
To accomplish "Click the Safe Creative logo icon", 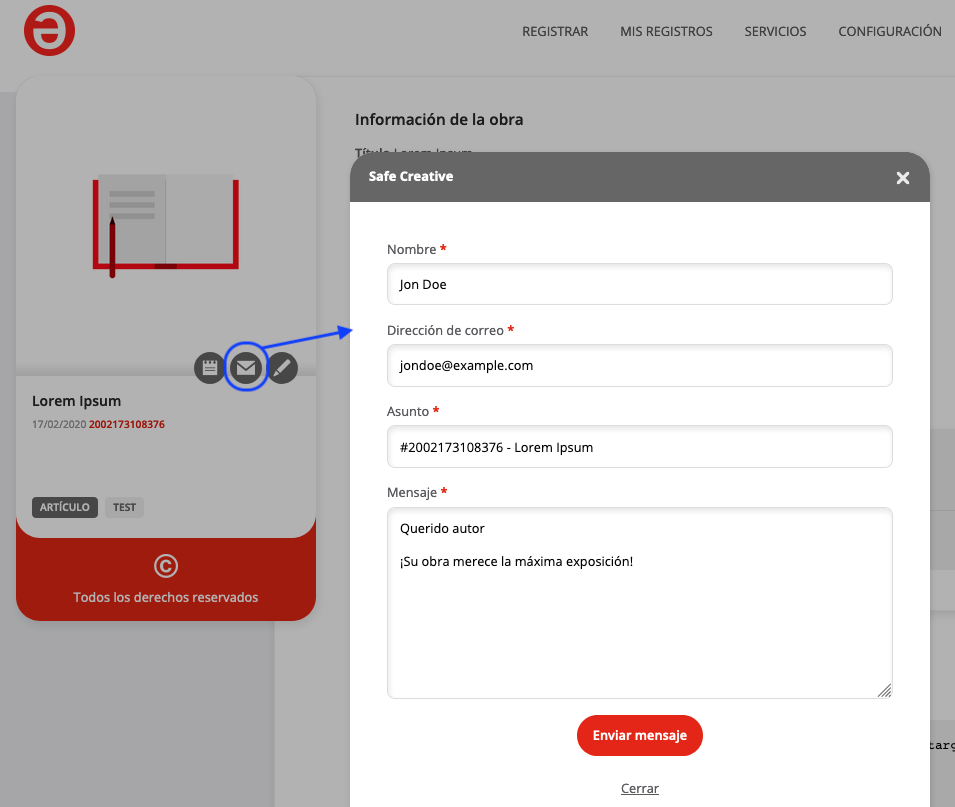I will 50,31.
